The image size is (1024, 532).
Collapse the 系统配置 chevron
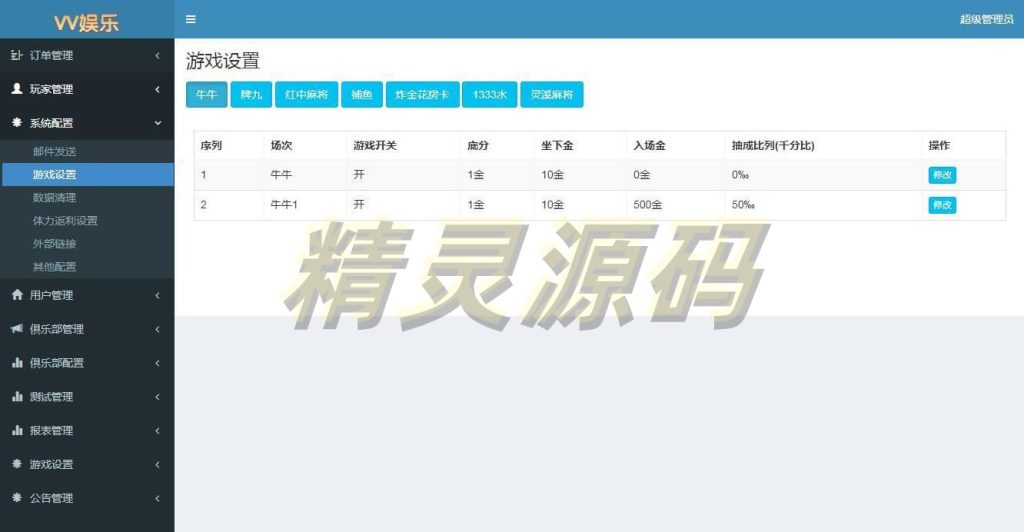coord(157,123)
